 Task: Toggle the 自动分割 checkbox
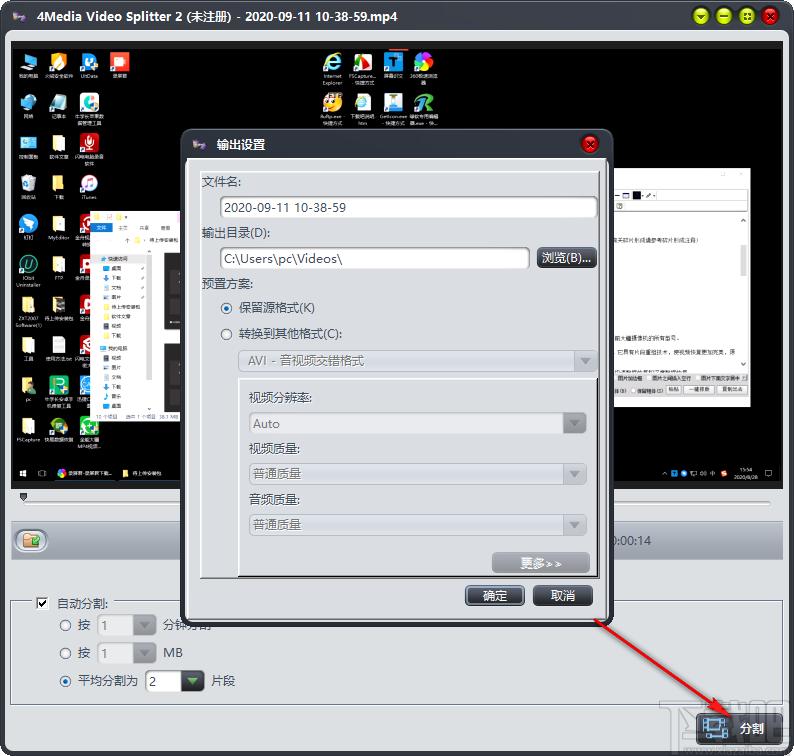(x=43, y=603)
